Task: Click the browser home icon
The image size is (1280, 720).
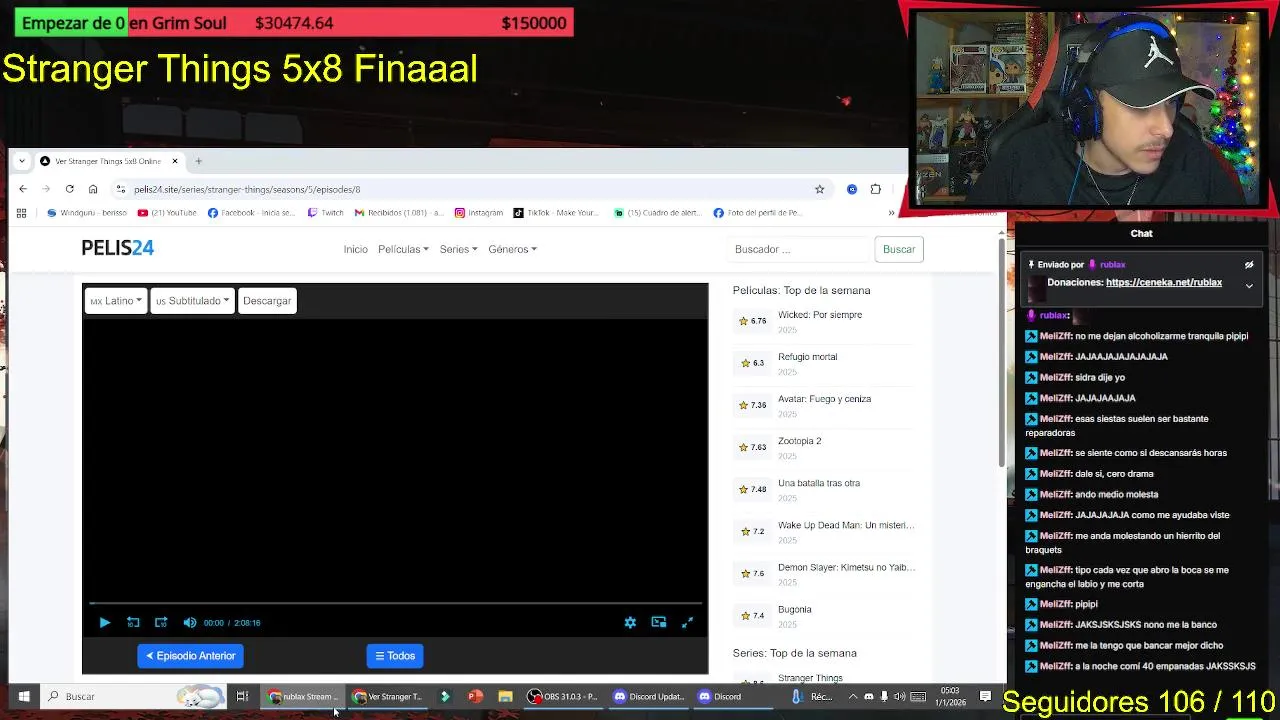Action: 93,189
